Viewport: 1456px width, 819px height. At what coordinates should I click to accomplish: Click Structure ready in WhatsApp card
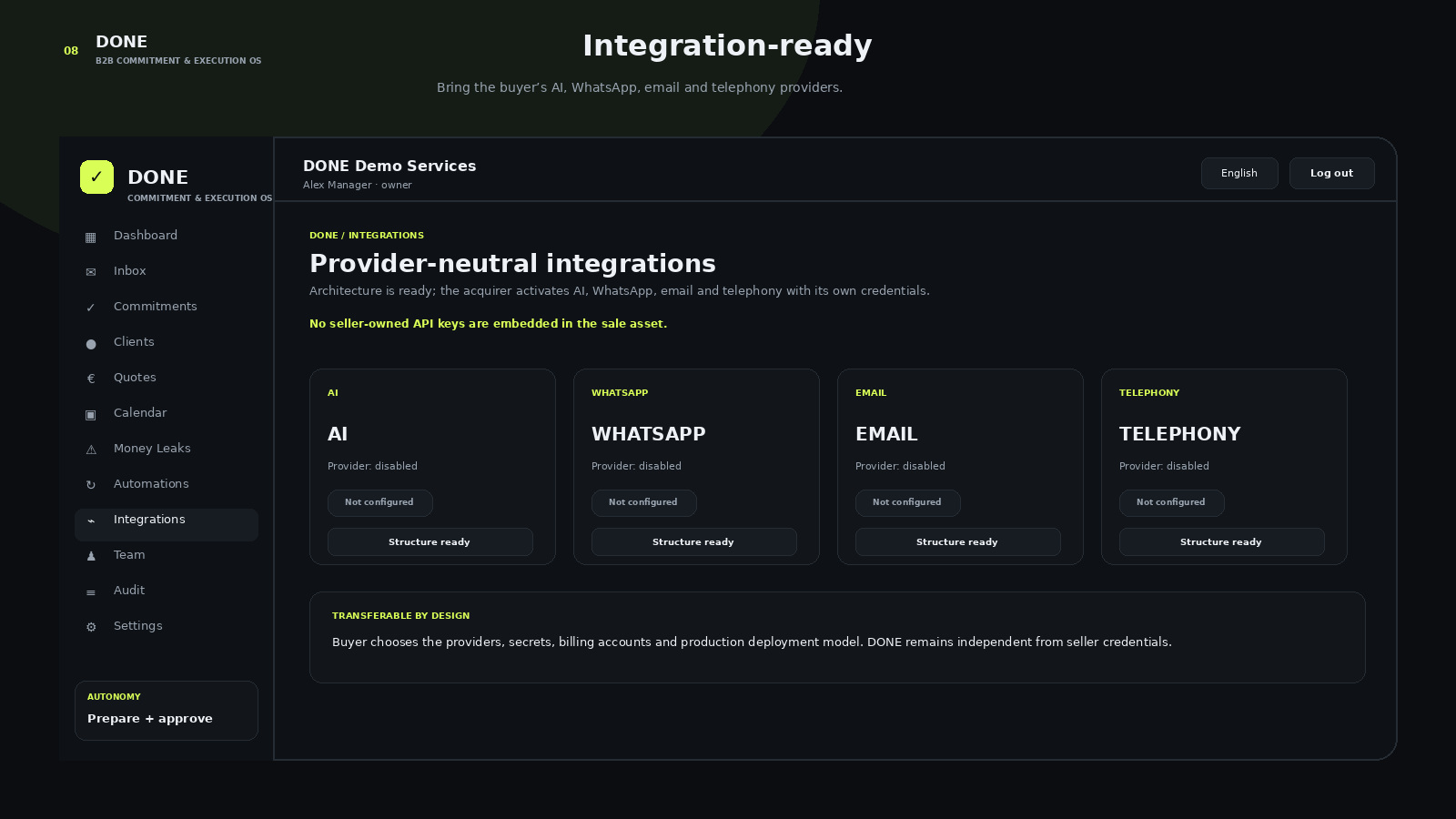tap(694, 541)
